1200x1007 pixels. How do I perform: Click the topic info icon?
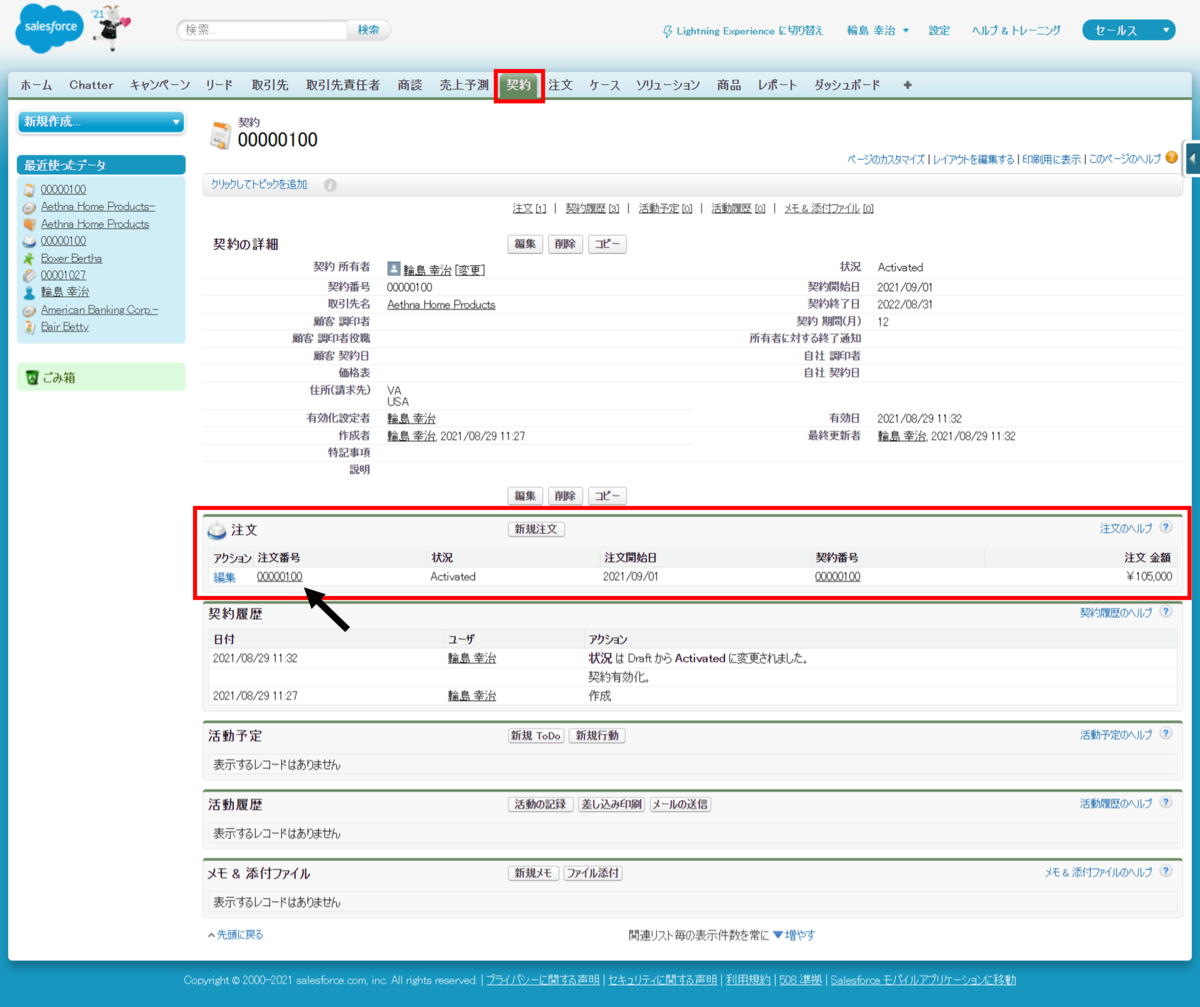point(331,185)
